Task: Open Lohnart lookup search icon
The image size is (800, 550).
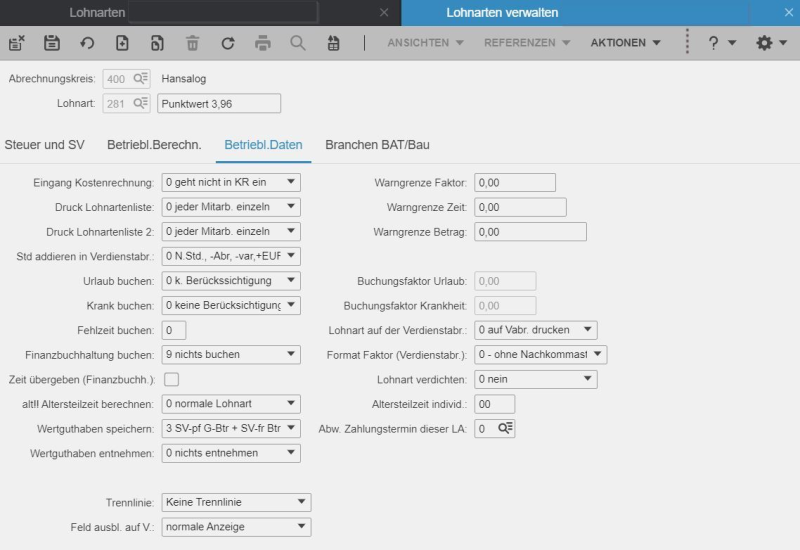Action: [x=140, y=103]
